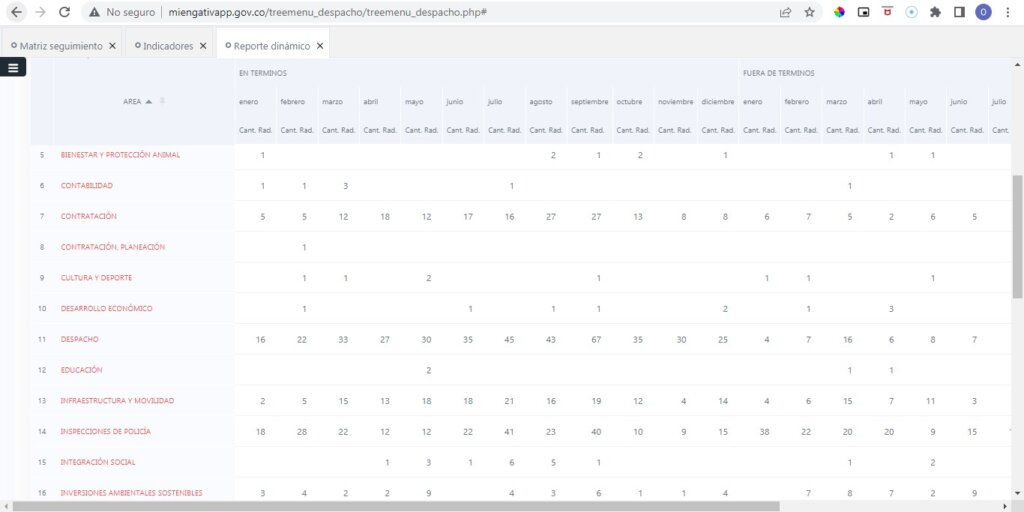This screenshot has height=512, width=1024.
Task: Click the picture-in-picture extension icon
Action: [x=863, y=12]
